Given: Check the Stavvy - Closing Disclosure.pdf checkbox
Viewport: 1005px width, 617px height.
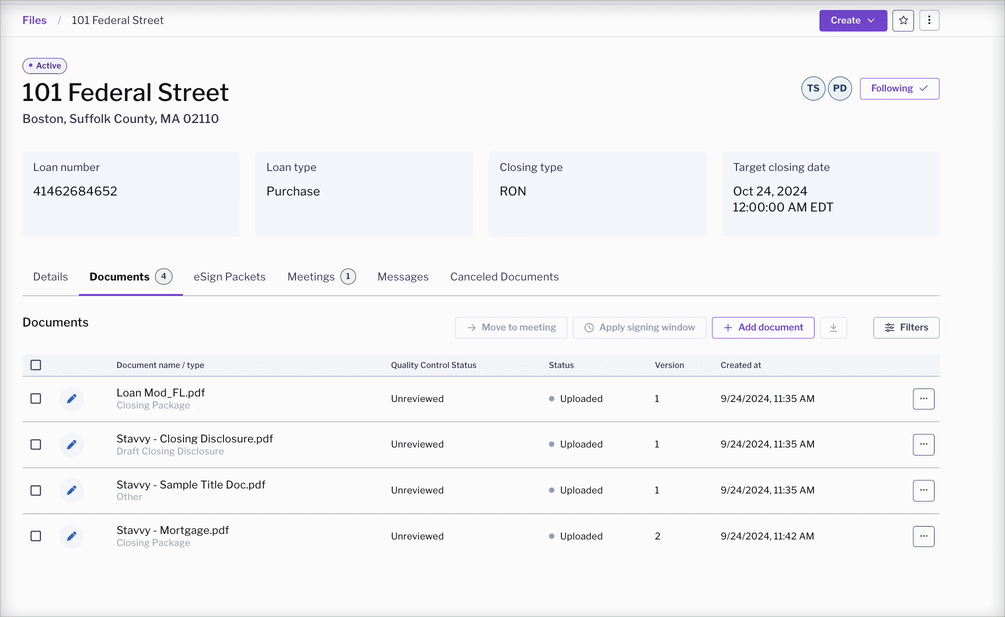Looking at the screenshot, I should click(36, 445).
